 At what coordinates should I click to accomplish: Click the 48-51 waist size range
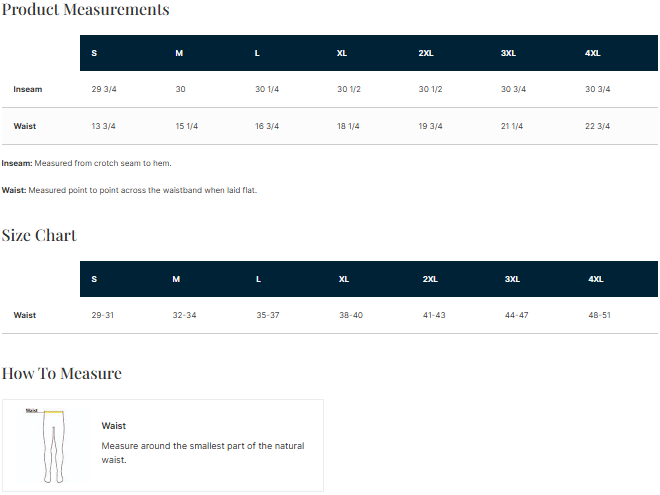599,315
